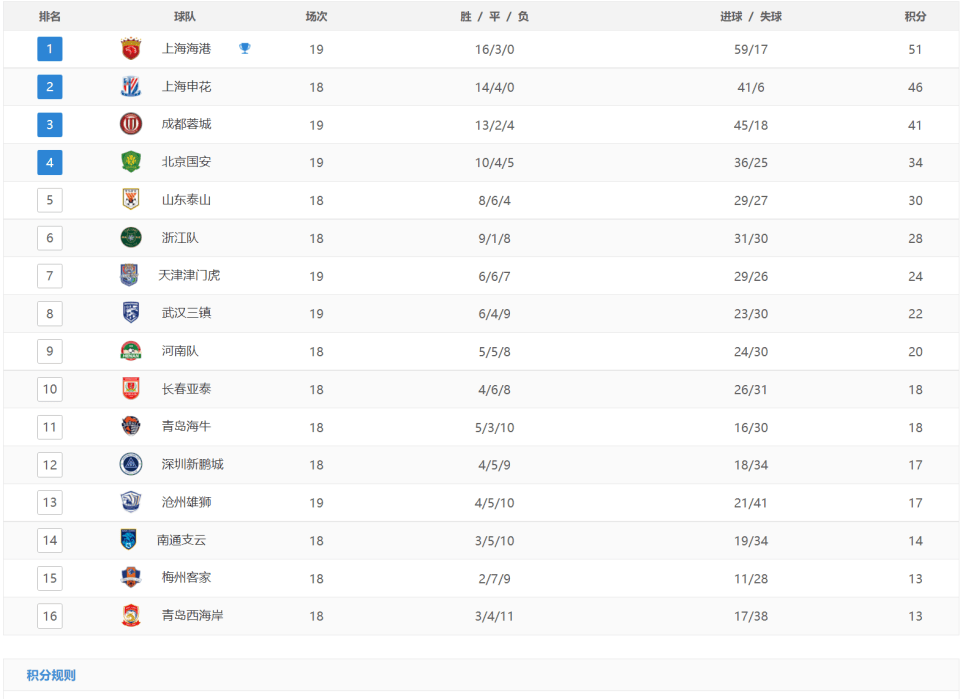Open 青岛西海岸 team name link
The width and height of the screenshot is (960, 699).
192,615
